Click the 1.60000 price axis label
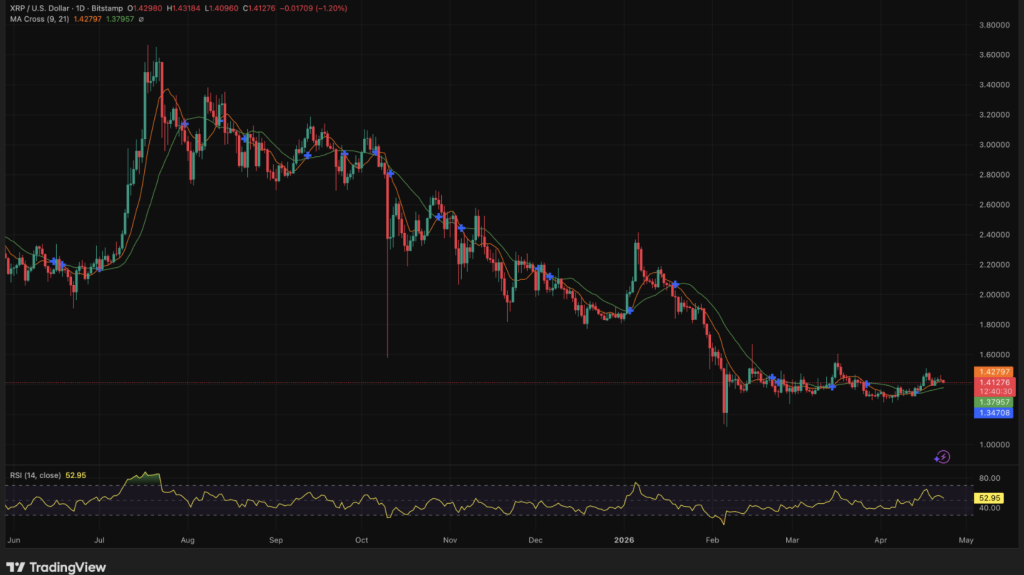 (x=994, y=355)
